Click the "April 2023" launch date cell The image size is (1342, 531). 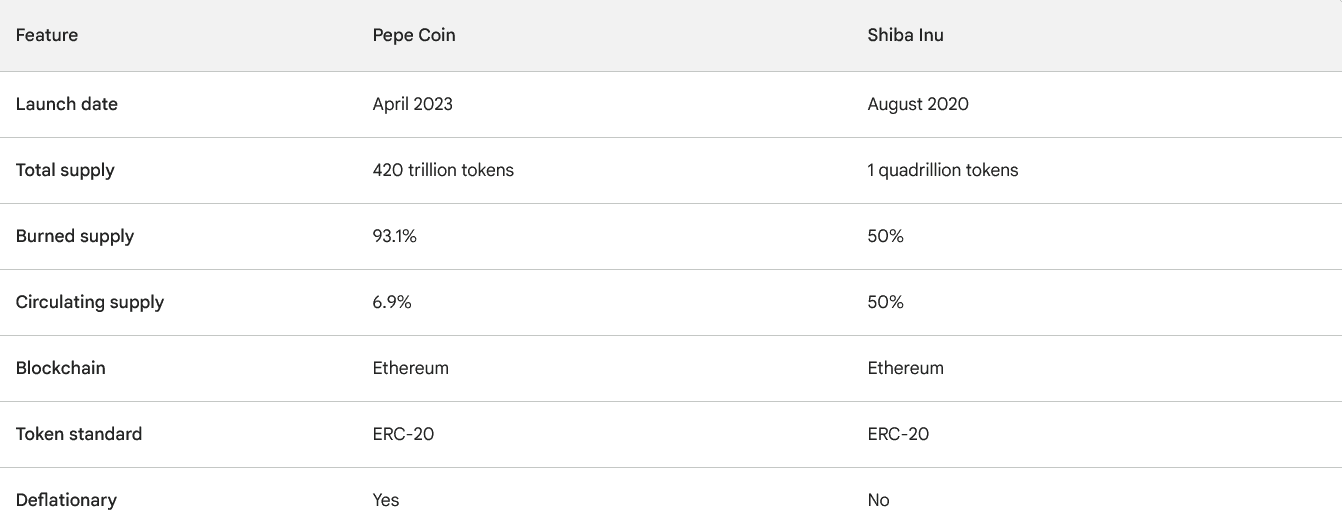click(x=412, y=104)
